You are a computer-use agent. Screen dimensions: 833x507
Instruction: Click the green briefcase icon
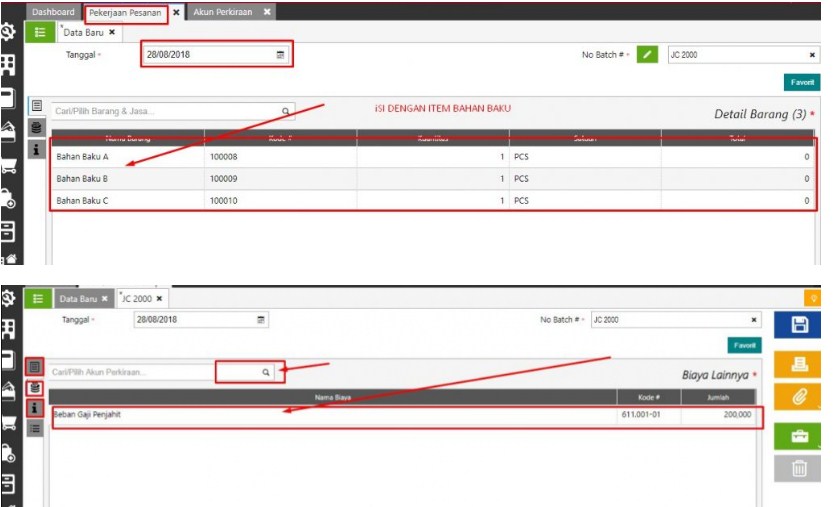[x=797, y=437]
